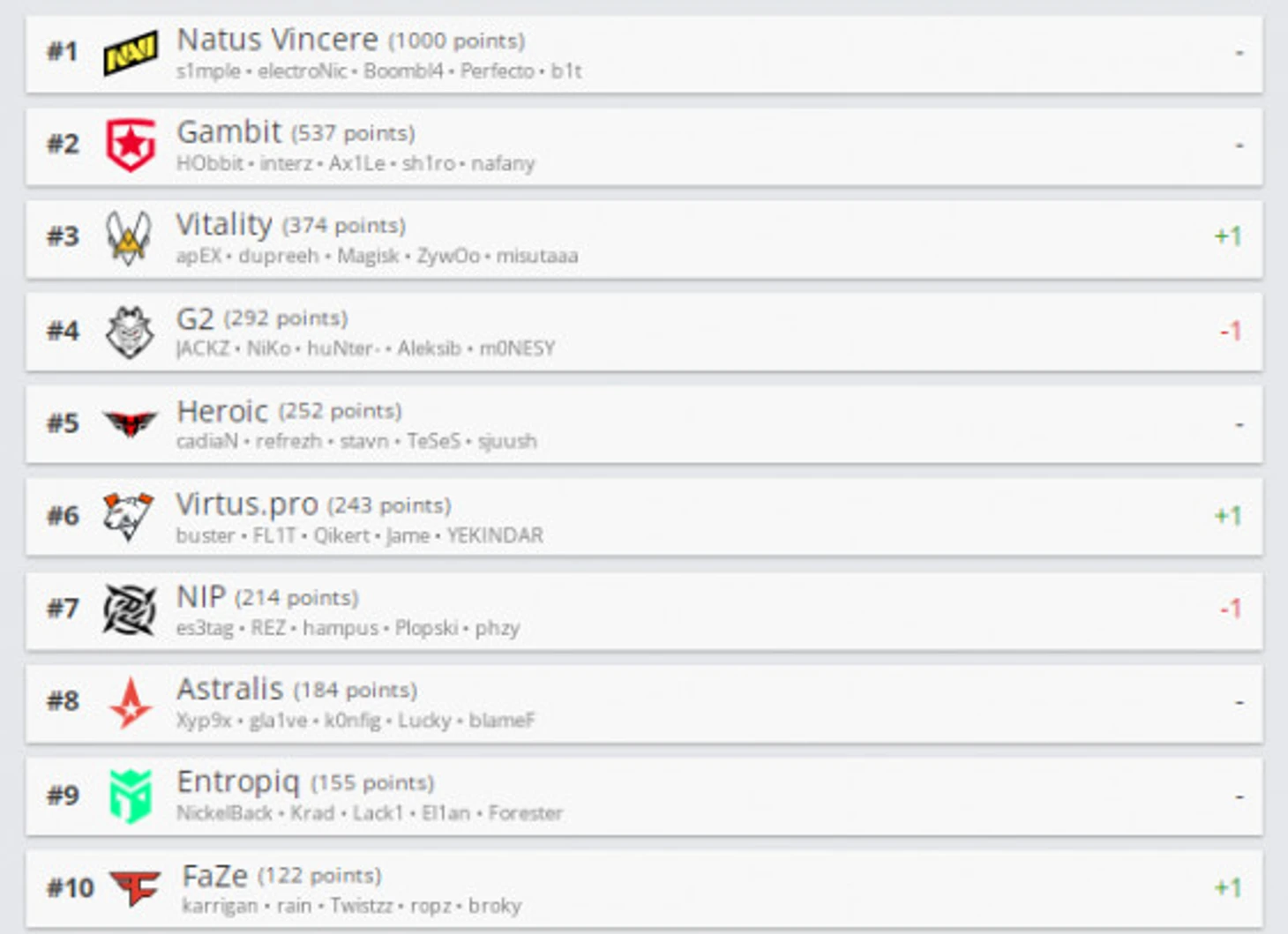
Task: Click the Gambit red star logo
Action: click(x=131, y=145)
